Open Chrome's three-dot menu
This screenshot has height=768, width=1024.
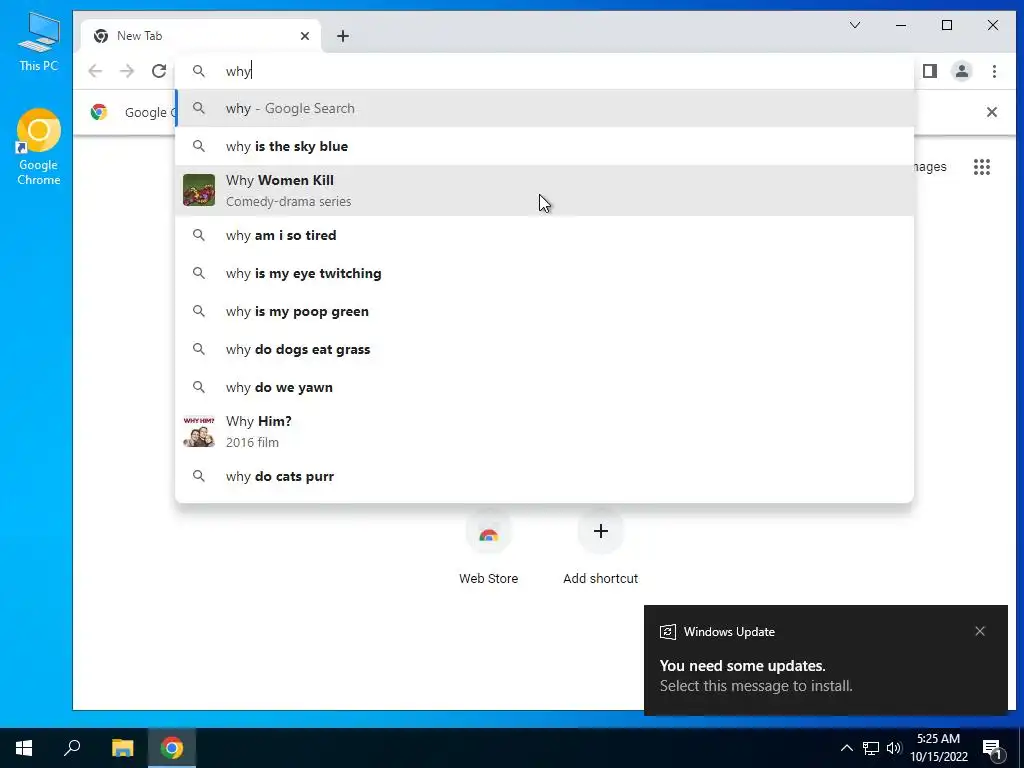coord(994,71)
